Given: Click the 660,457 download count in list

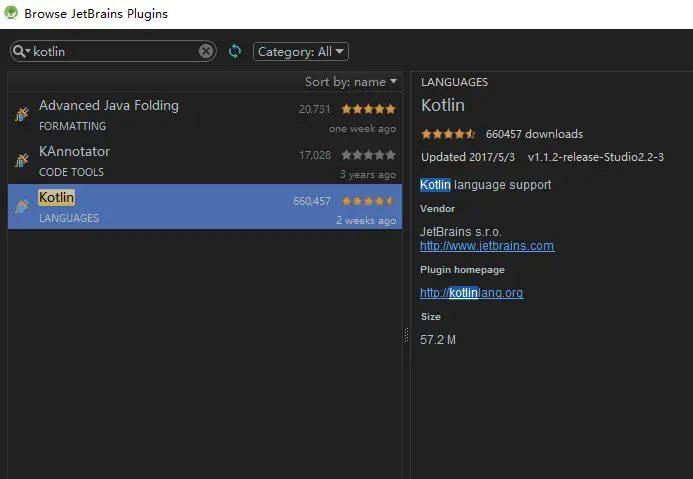Looking at the screenshot, I should tap(312, 201).
